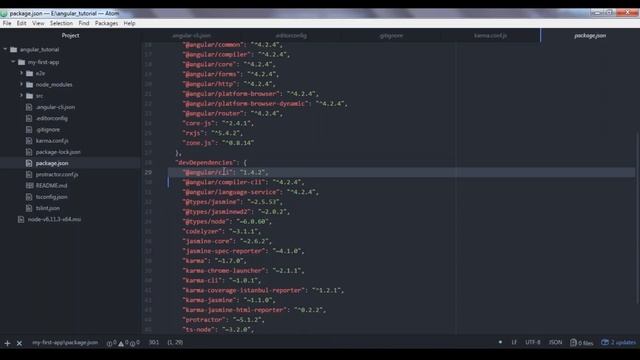Click the node_modules folder icon
The image size is (640, 360).
coord(29,84)
